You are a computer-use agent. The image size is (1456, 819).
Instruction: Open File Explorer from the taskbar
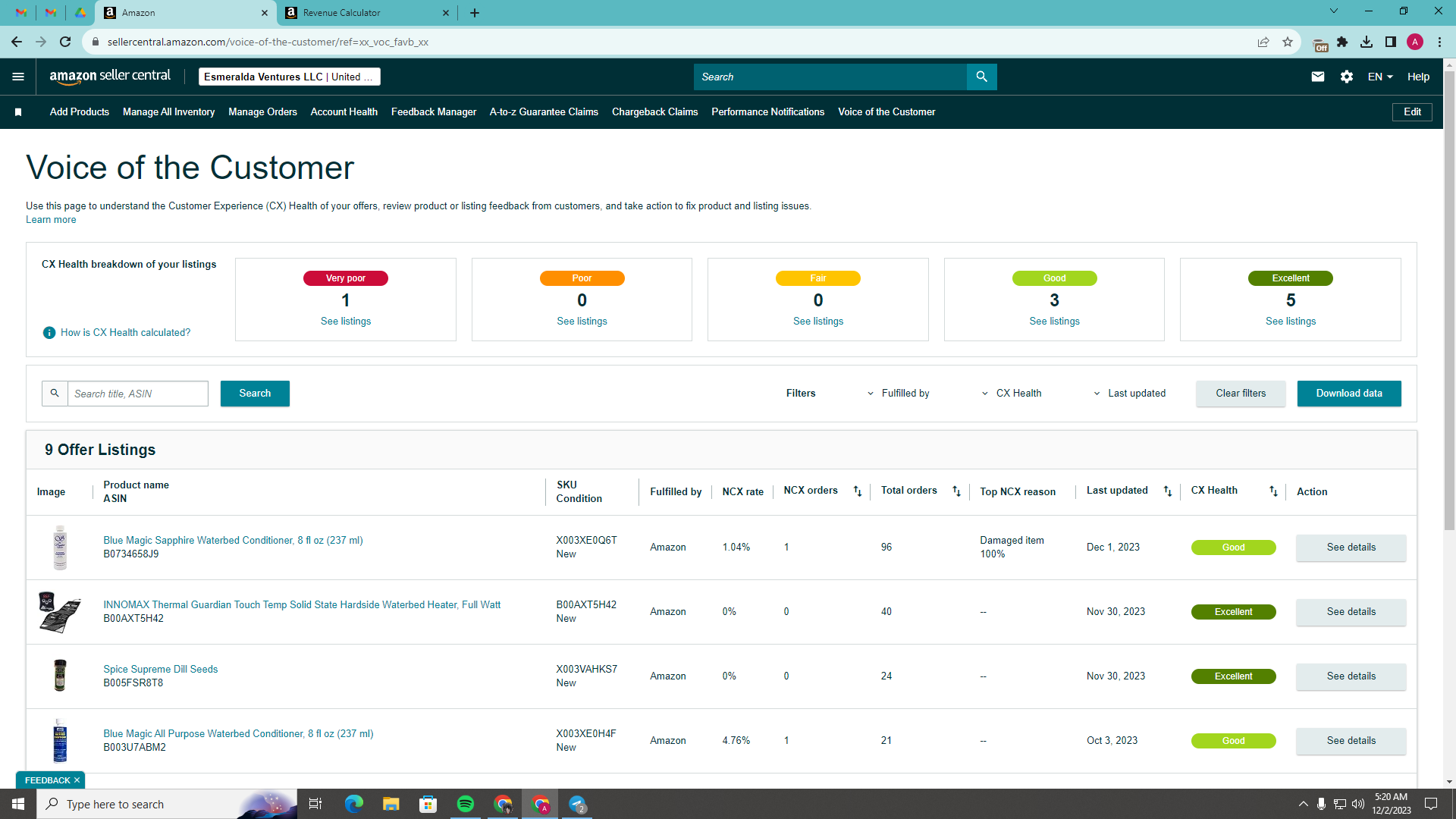(x=391, y=804)
